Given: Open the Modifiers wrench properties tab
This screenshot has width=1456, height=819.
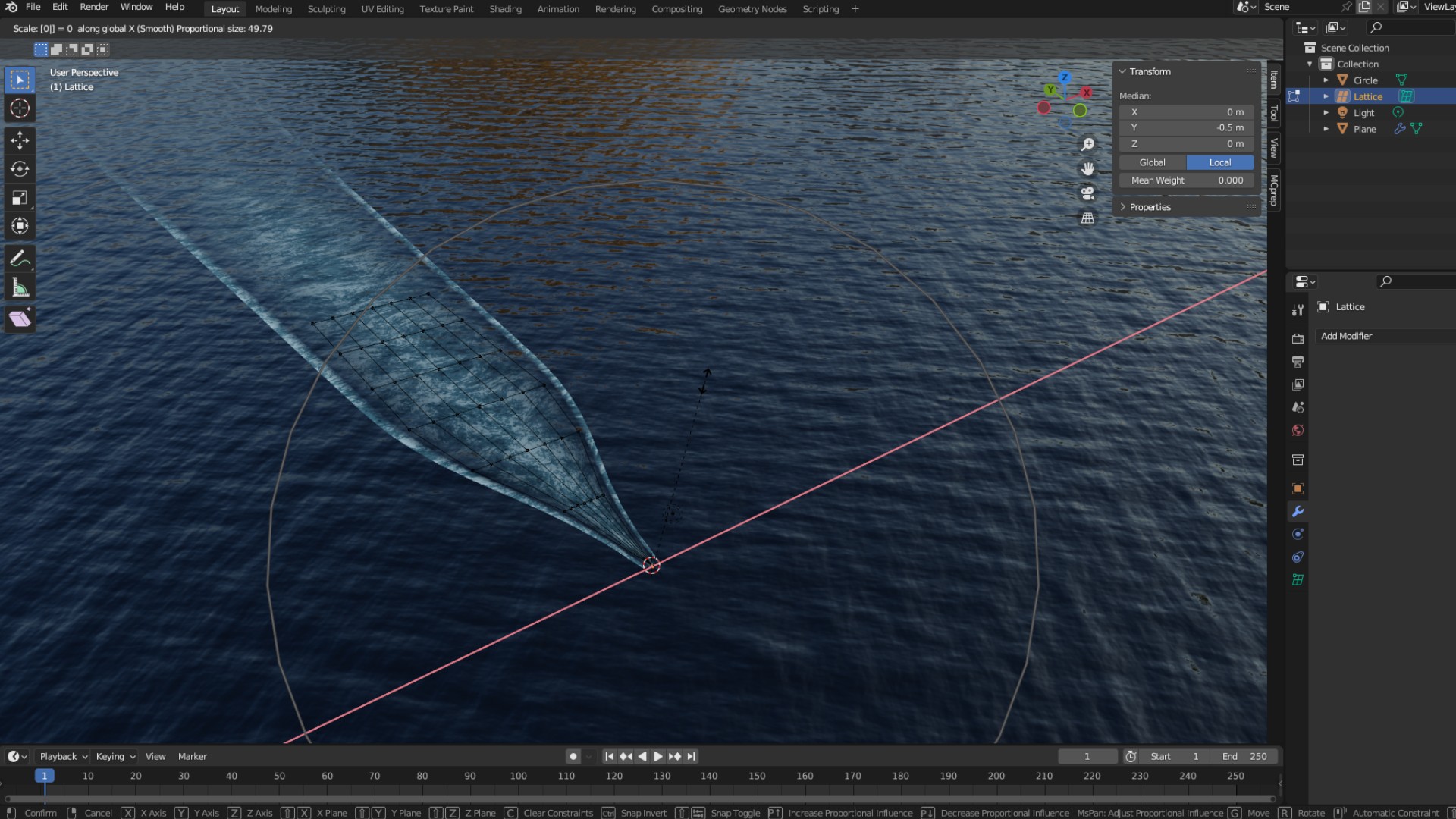Looking at the screenshot, I should coord(1298,512).
